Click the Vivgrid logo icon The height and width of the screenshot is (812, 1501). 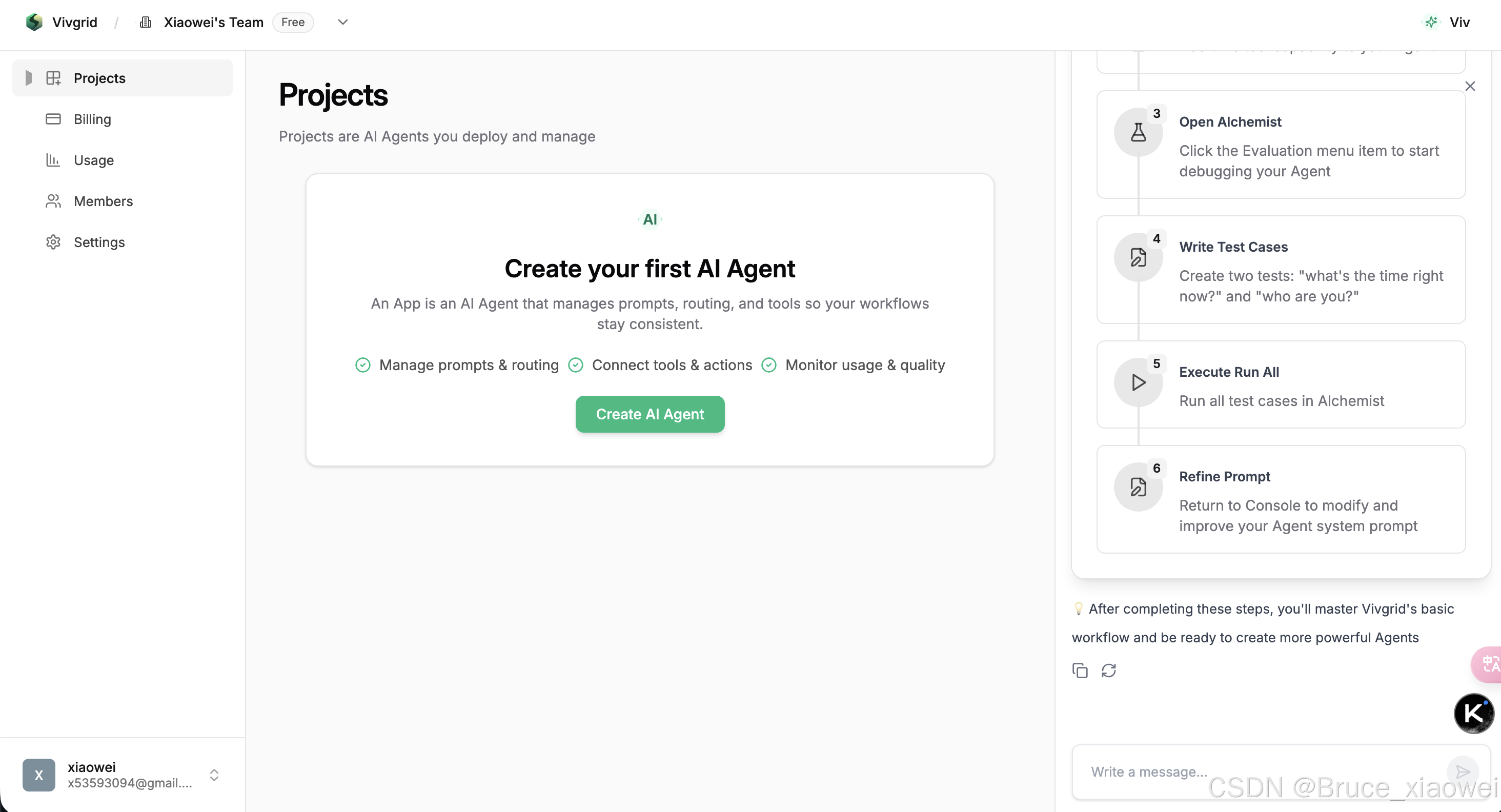tap(34, 22)
